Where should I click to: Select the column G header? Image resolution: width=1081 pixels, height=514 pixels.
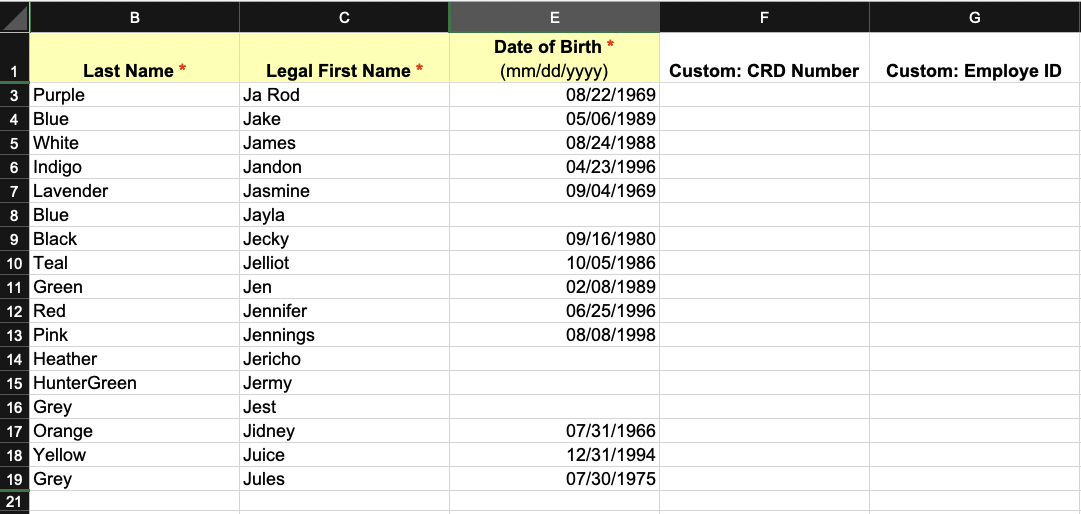(x=974, y=16)
